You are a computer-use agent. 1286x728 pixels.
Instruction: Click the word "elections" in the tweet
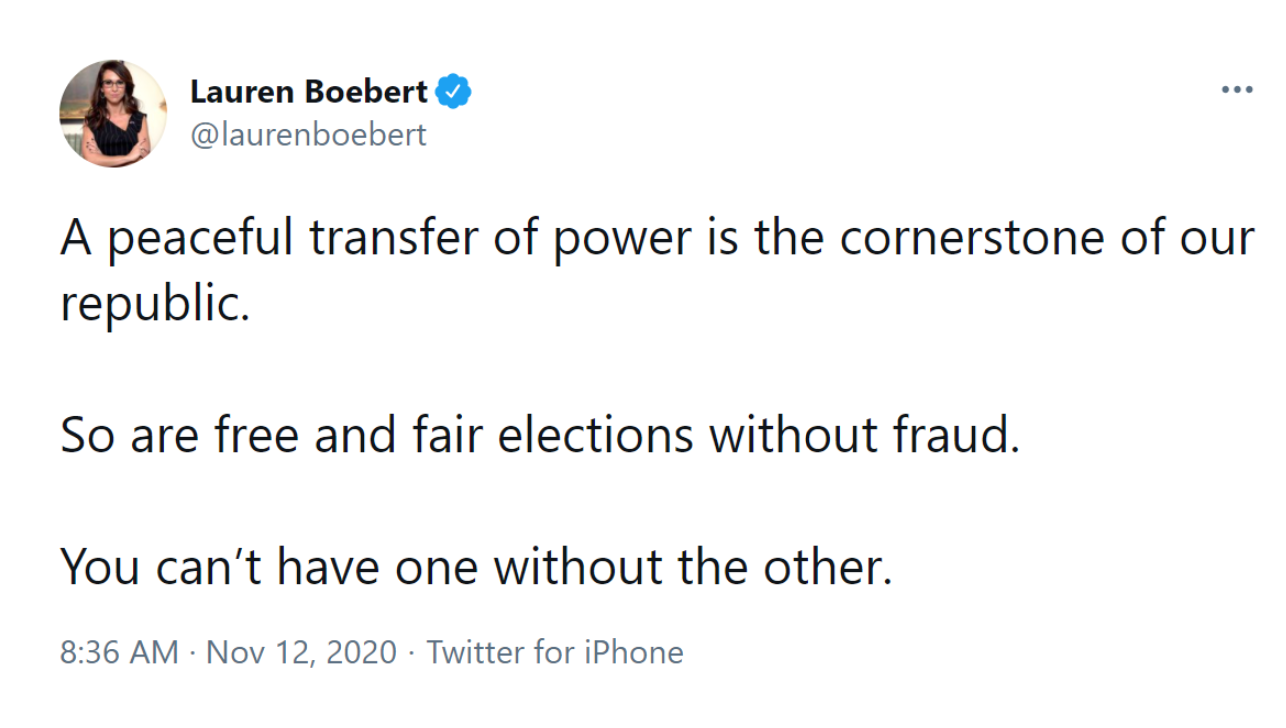click(595, 436)
